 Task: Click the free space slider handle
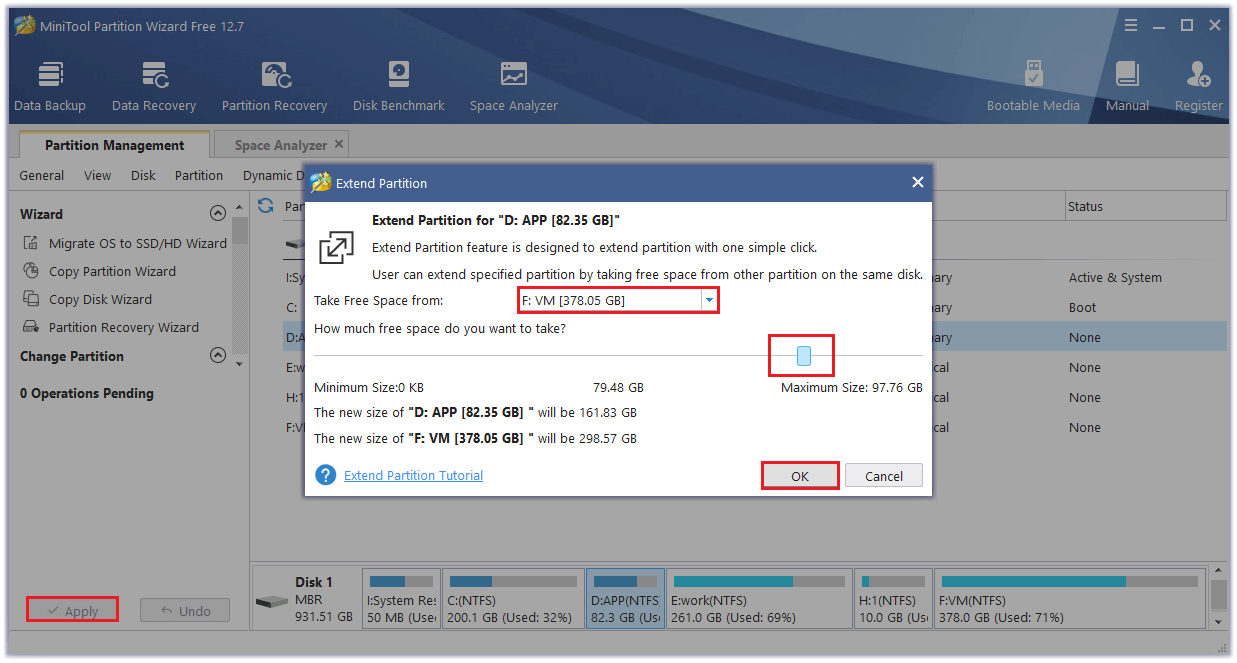(x=804, y=356)
